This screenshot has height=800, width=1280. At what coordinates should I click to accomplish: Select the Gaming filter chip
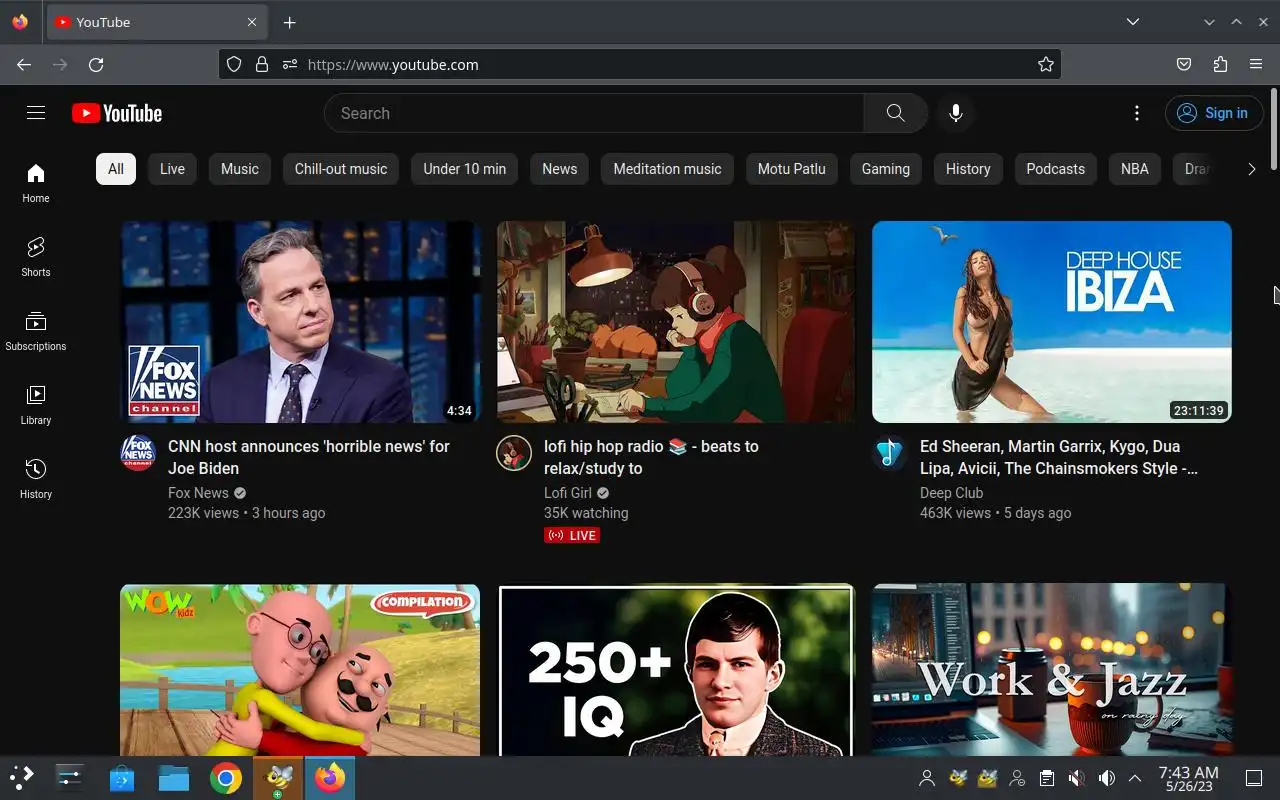(x=886, y=169)
